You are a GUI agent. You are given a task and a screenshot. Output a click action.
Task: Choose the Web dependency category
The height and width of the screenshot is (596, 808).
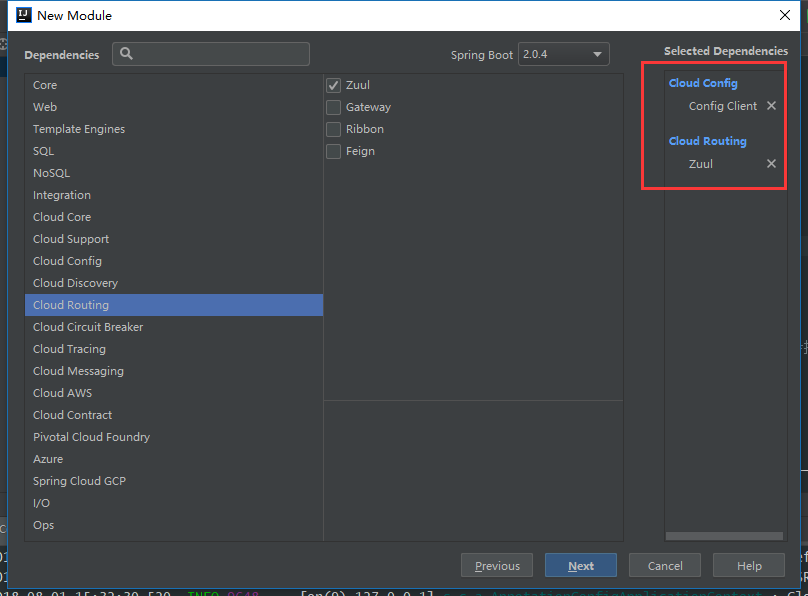45,107
